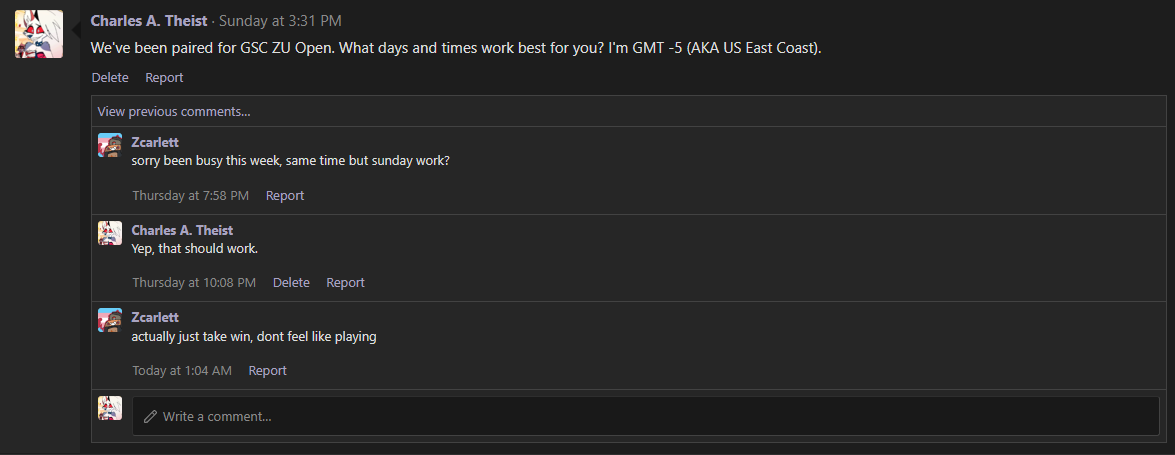Open Zcarlett's username on the 'sunday work?' comment
The height and width of the screenshot is (455, 1175).
[155, 142]
